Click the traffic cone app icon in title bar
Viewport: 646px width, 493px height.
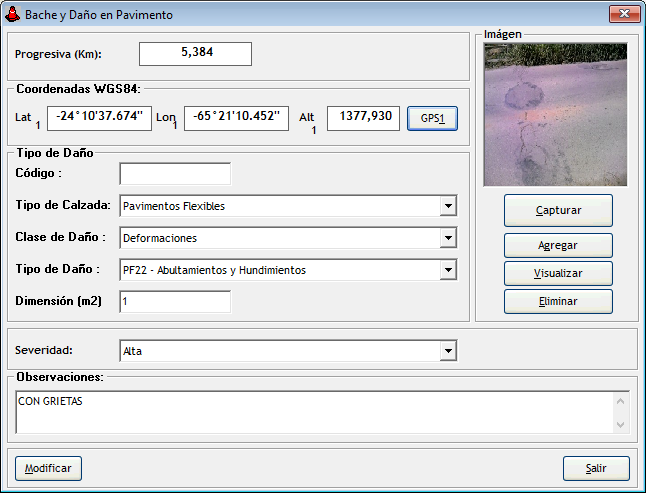[12, 15]
